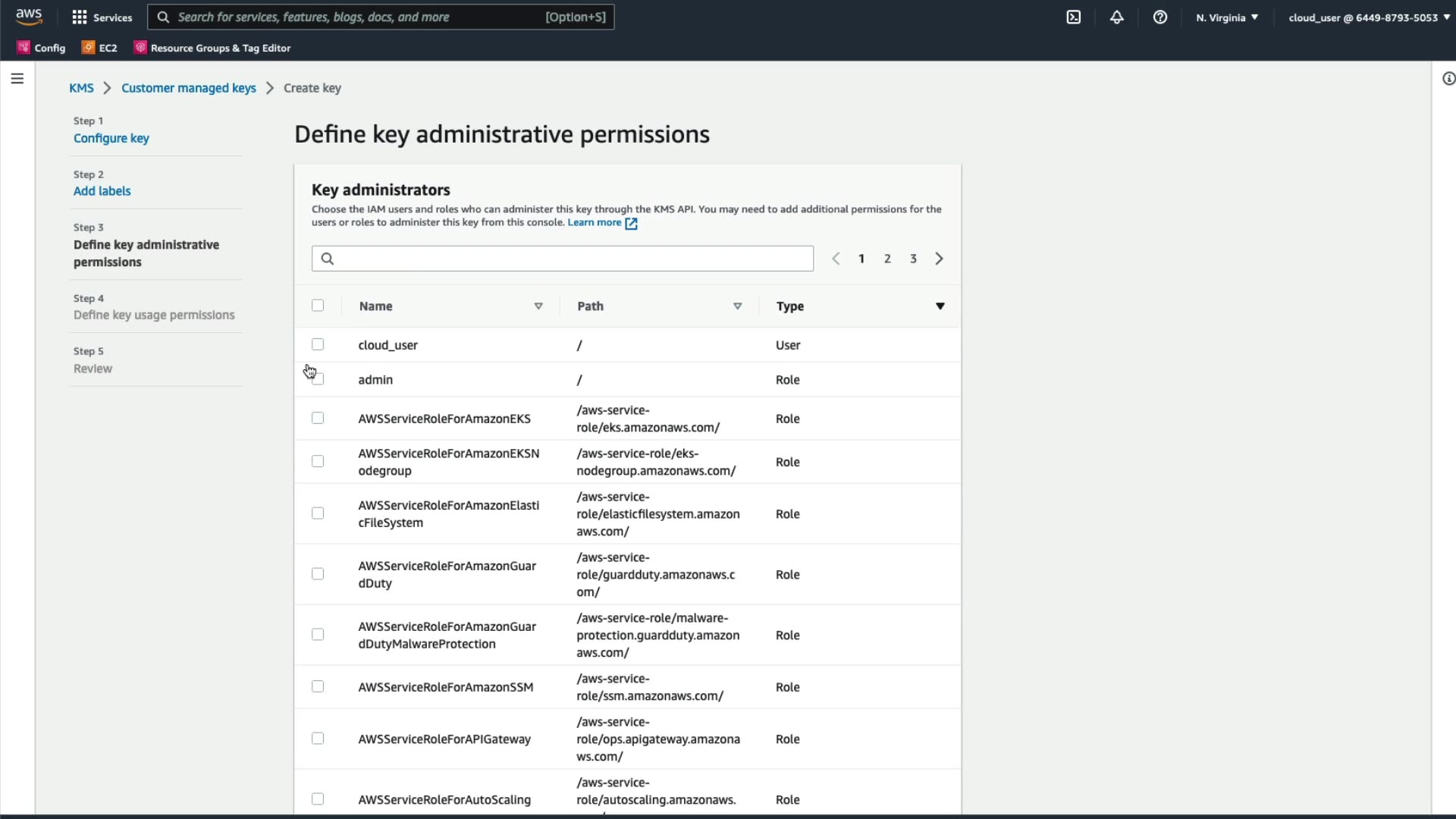The height and width of the screenshot is (819, 1456).
Task: Open the CloudShell terminal icon
Action: [x=1074, y=17]
